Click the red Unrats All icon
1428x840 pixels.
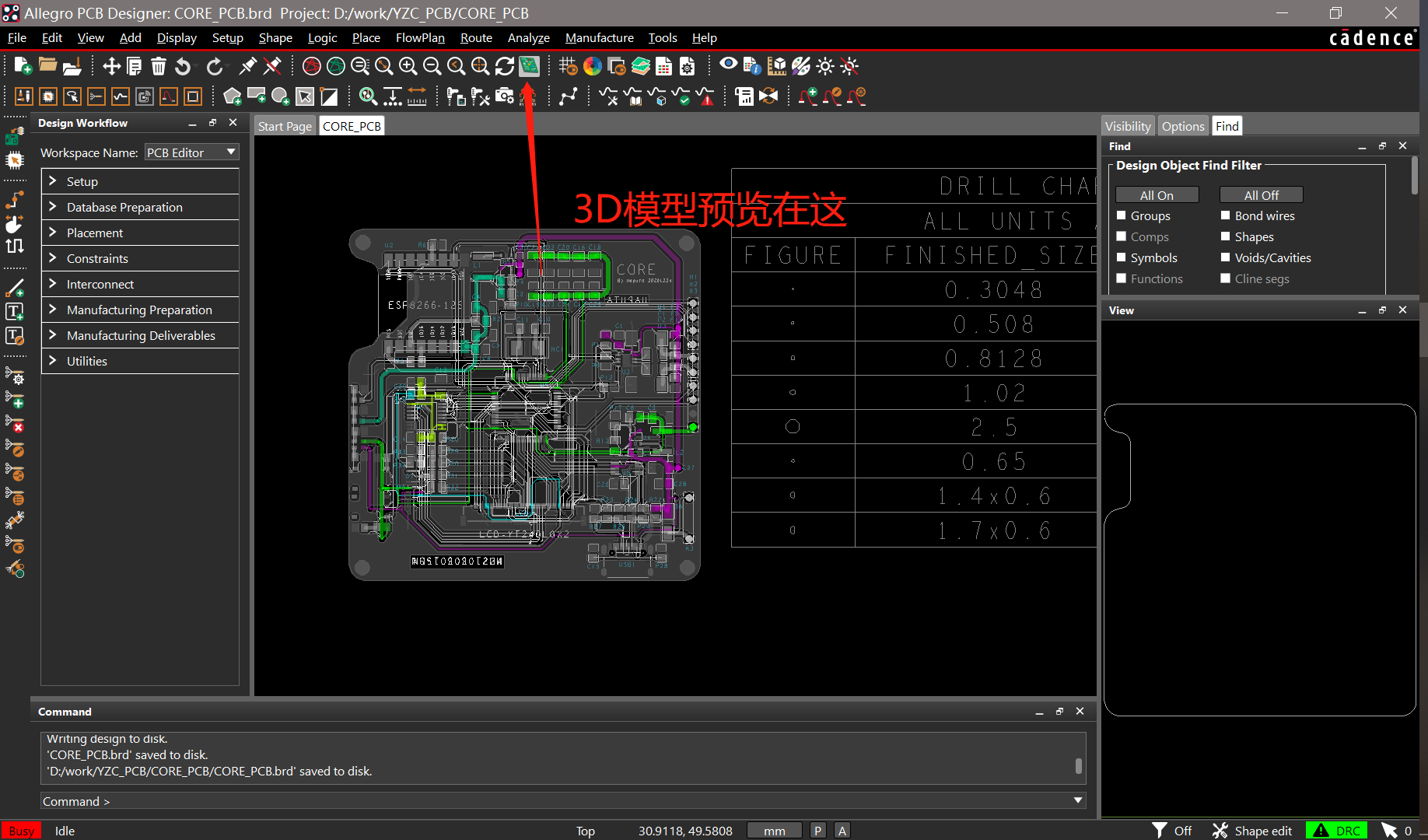tap(311, 66)
